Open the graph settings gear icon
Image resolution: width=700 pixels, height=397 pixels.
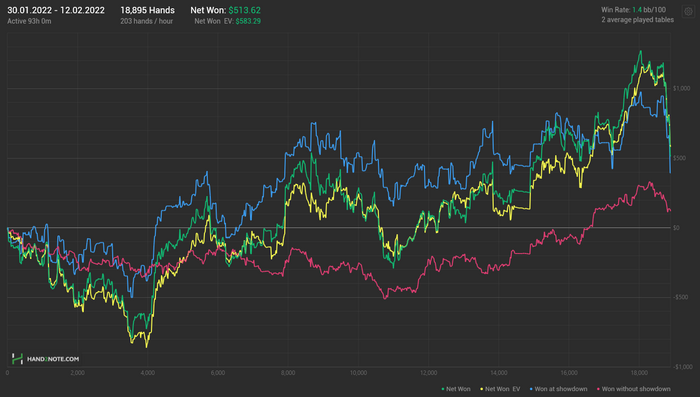coord(688,12)
